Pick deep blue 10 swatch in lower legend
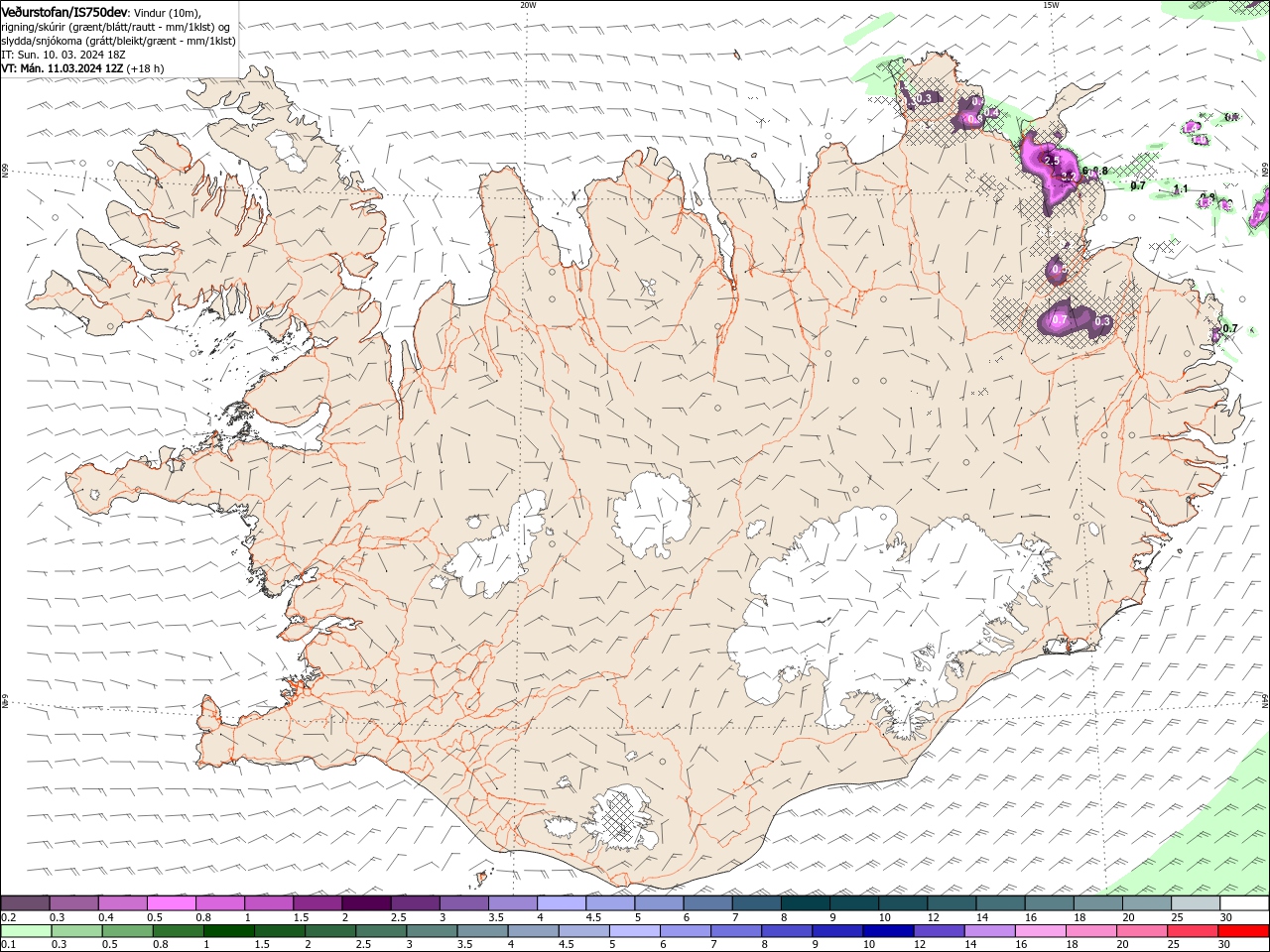 [887, 931]
